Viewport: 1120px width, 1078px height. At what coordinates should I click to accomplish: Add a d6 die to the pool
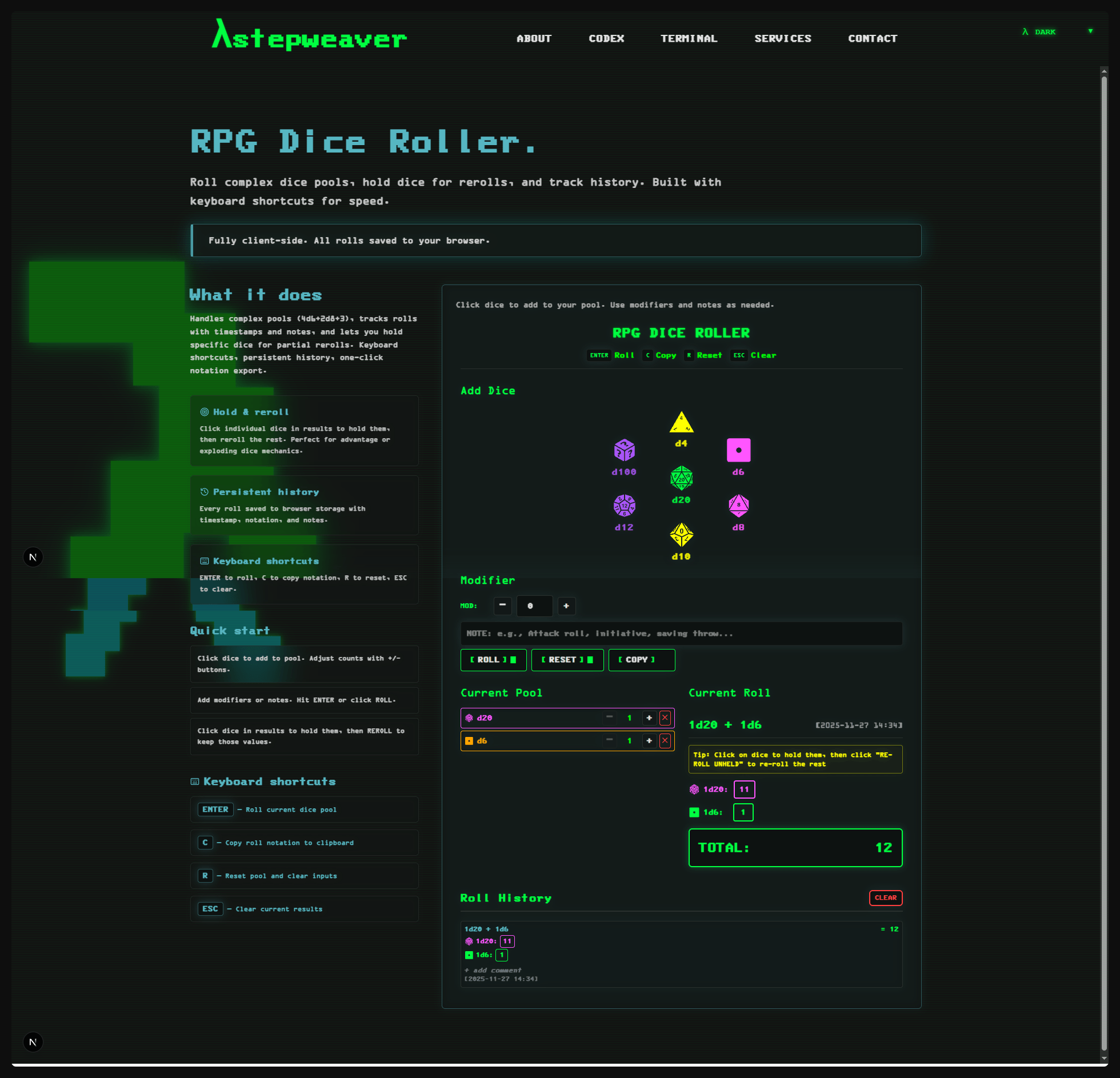(738, 450)
